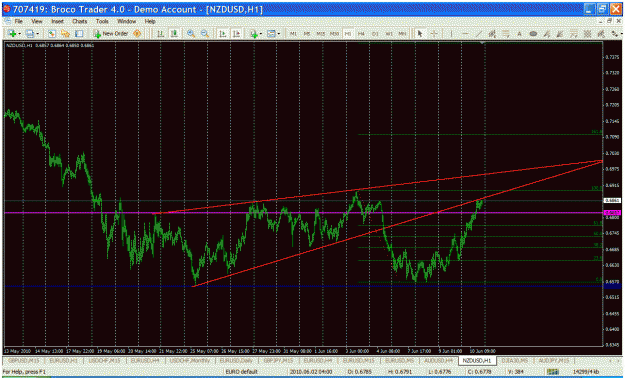The width and height of the screenshot is (625, 378).
Task: Switch to the EURUSD,H1 chart tab
Action: pyautogui.click(x=63, y=361)
